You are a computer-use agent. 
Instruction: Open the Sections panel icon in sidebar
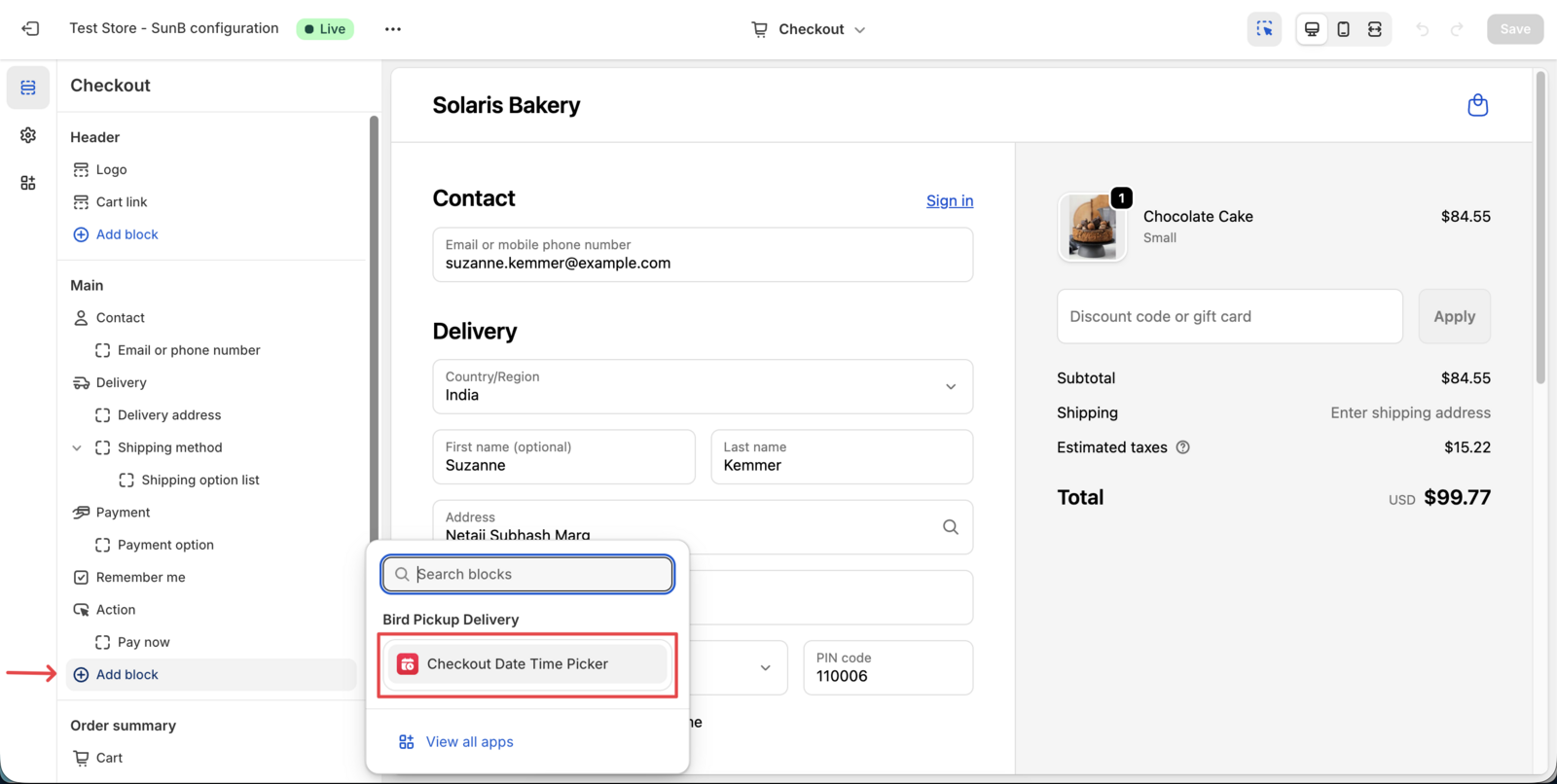28,88
